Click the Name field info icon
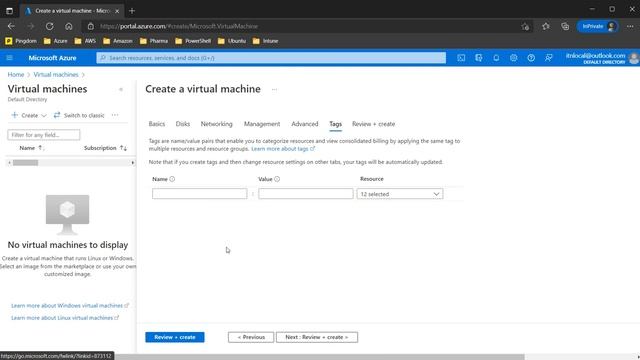The width and height of the screenshot is (640, 360). [x=172, y=179]
